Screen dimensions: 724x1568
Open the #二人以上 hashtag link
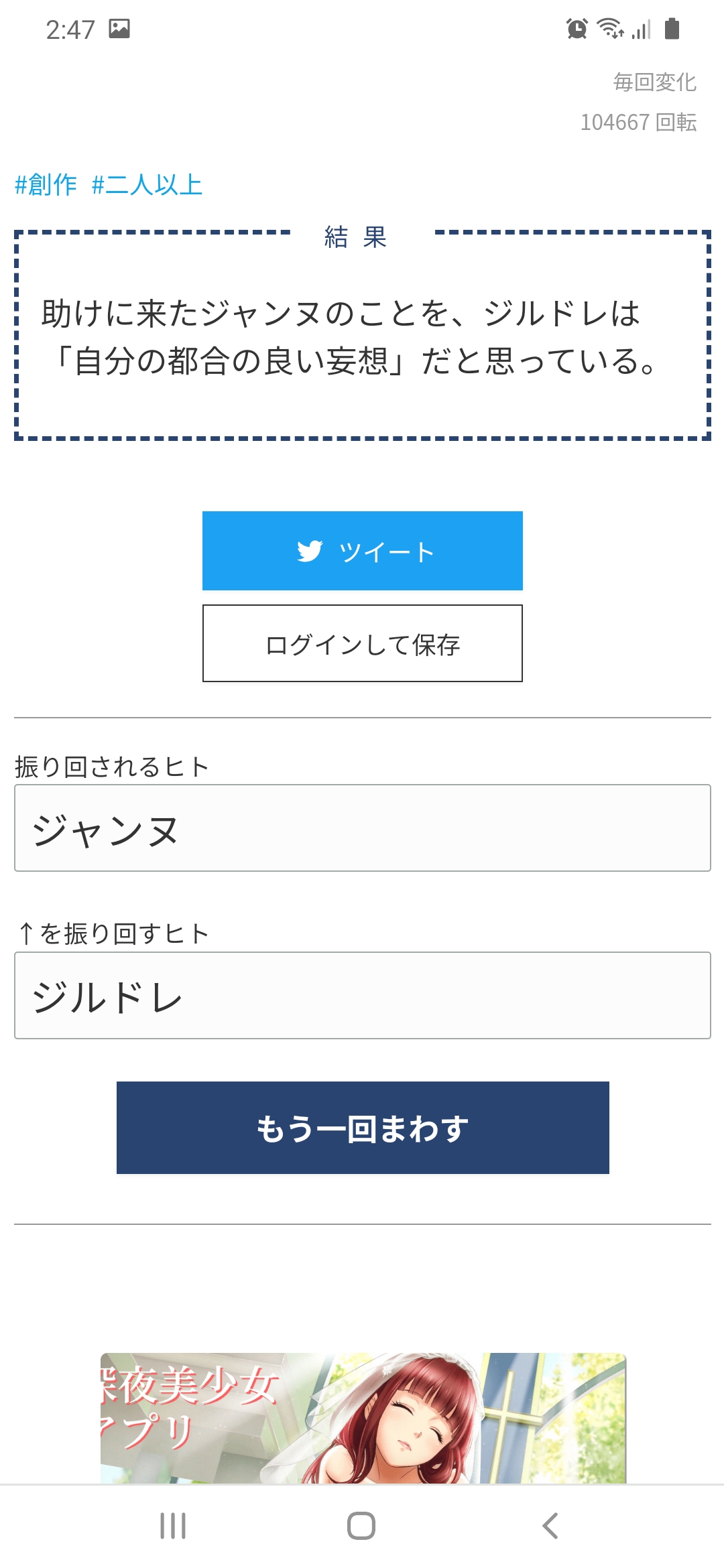147,184
